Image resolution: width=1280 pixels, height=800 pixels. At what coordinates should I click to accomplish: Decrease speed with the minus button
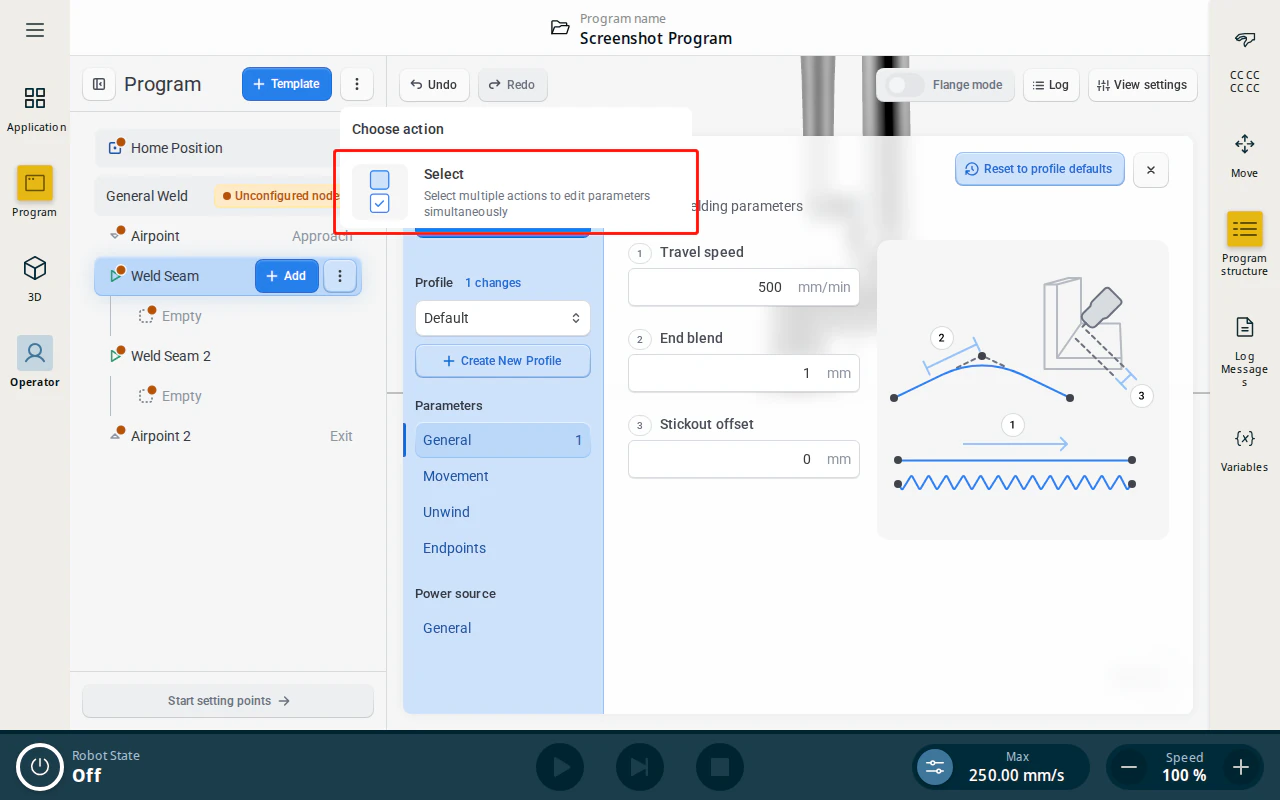(1129, 767)
